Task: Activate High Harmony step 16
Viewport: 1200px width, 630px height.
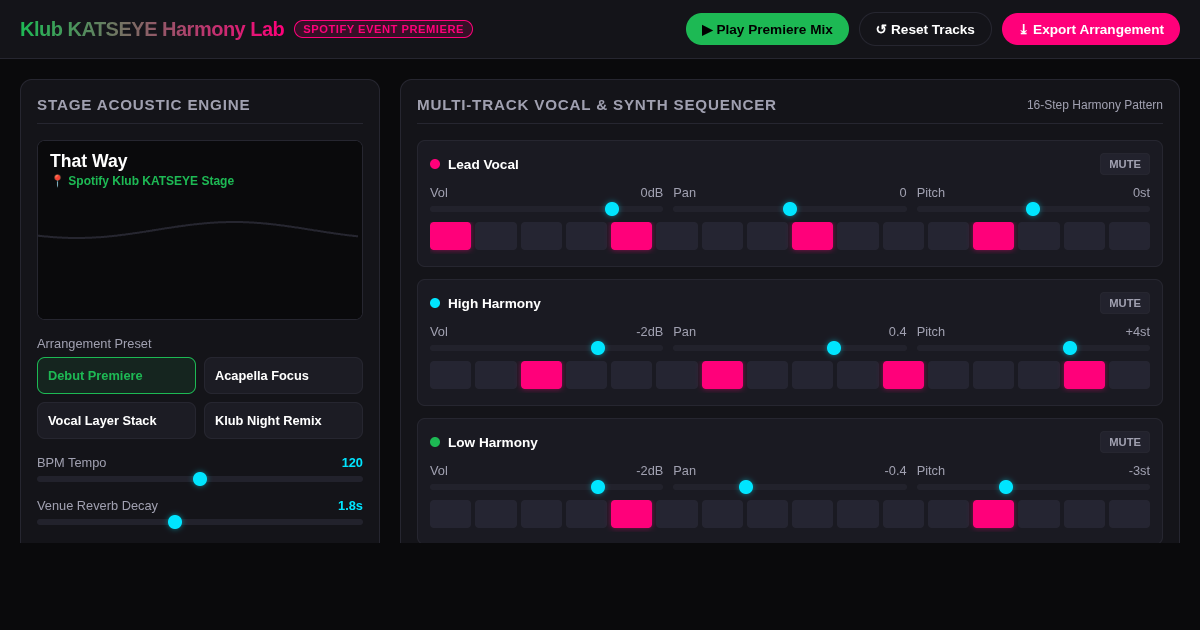Action: 1129,375
